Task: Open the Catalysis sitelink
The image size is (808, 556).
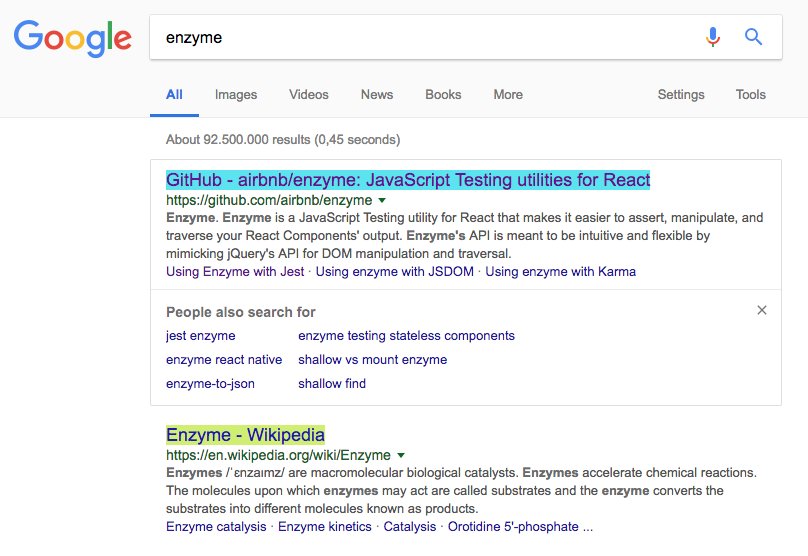Action: coord(410,527)
